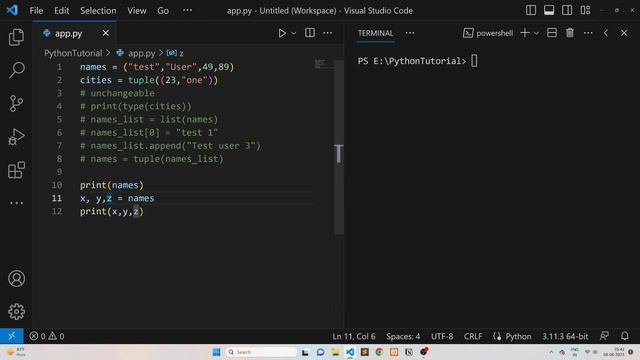This screenshot has height=360, width=640.
Task: Expand the run button dropdown arrow
Action: tap(293, 33)
